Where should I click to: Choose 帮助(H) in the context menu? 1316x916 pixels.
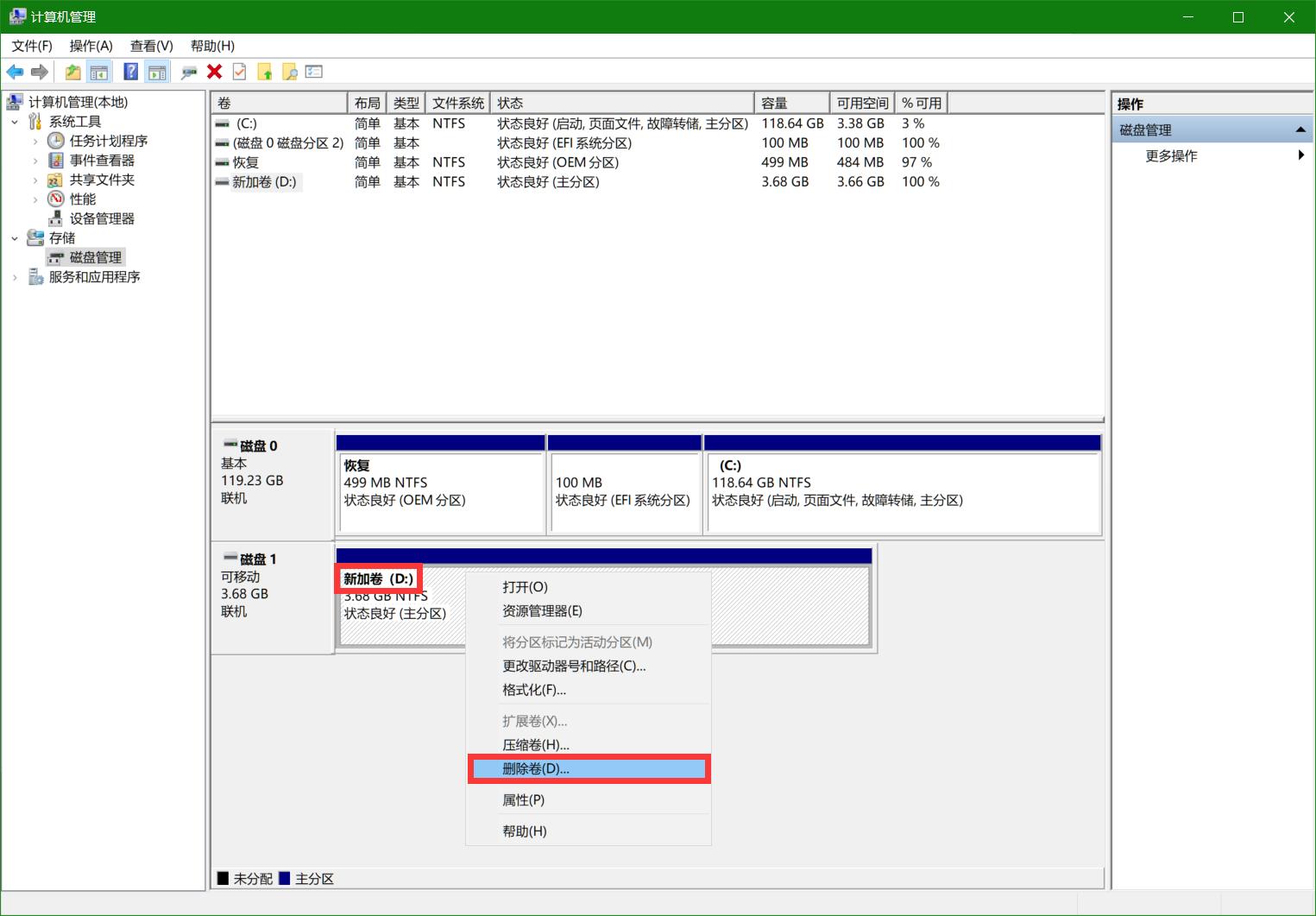(x=588, y=831)
